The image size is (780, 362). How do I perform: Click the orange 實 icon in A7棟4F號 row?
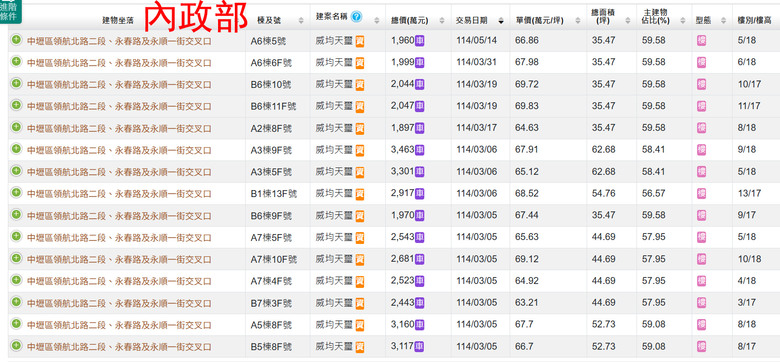click(x=360, y=281)
